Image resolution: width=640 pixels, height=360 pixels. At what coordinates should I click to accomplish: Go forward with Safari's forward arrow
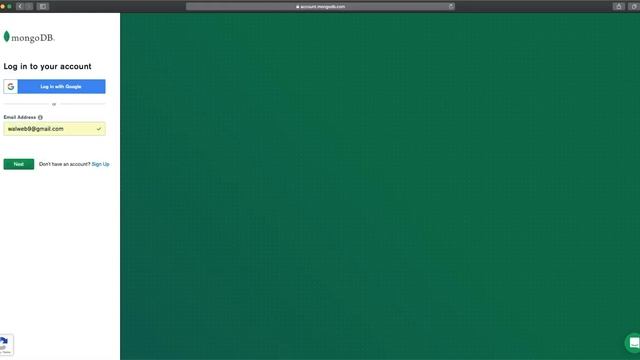(29, 6)
